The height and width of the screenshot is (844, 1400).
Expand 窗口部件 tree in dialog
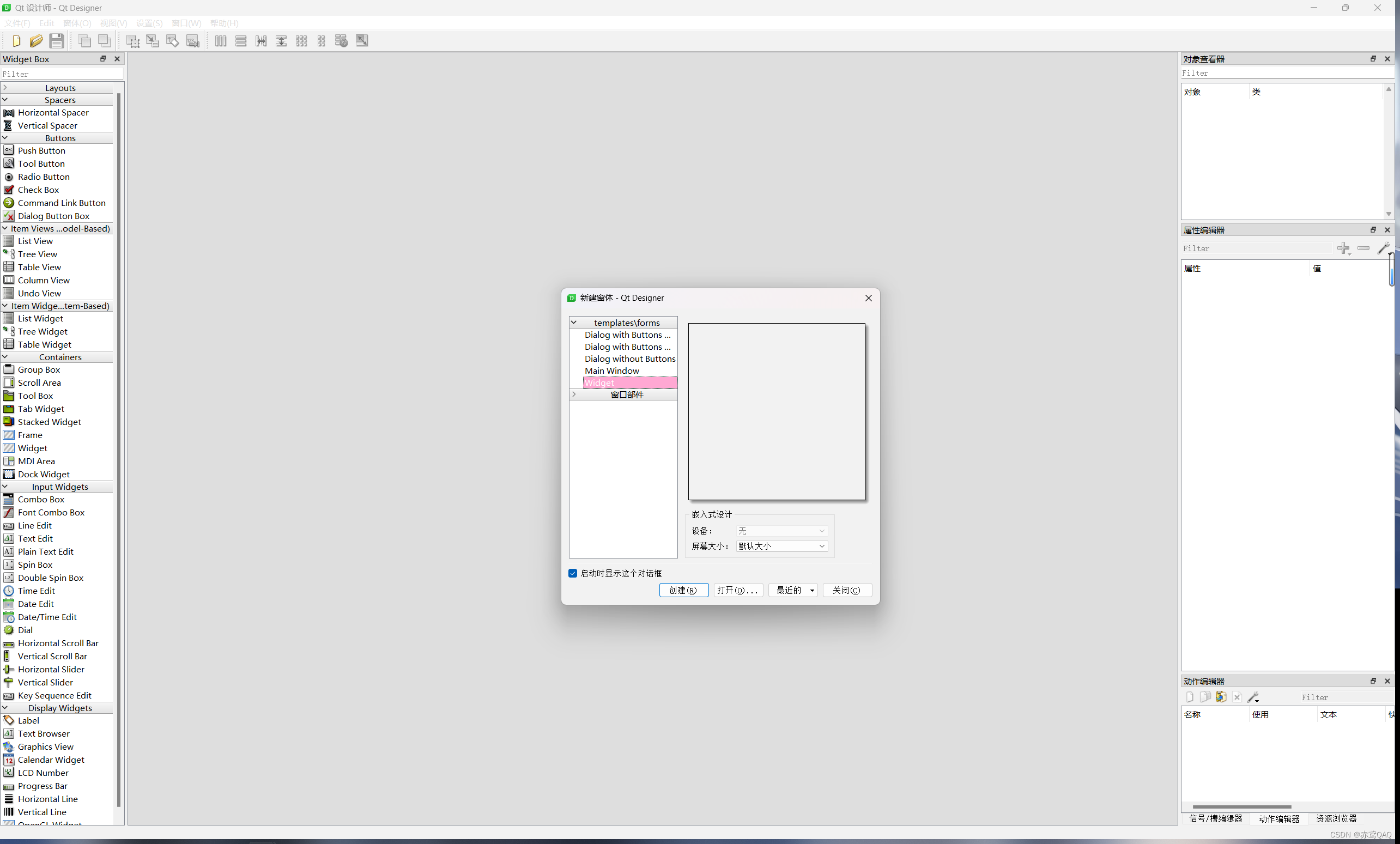[574, 394]
